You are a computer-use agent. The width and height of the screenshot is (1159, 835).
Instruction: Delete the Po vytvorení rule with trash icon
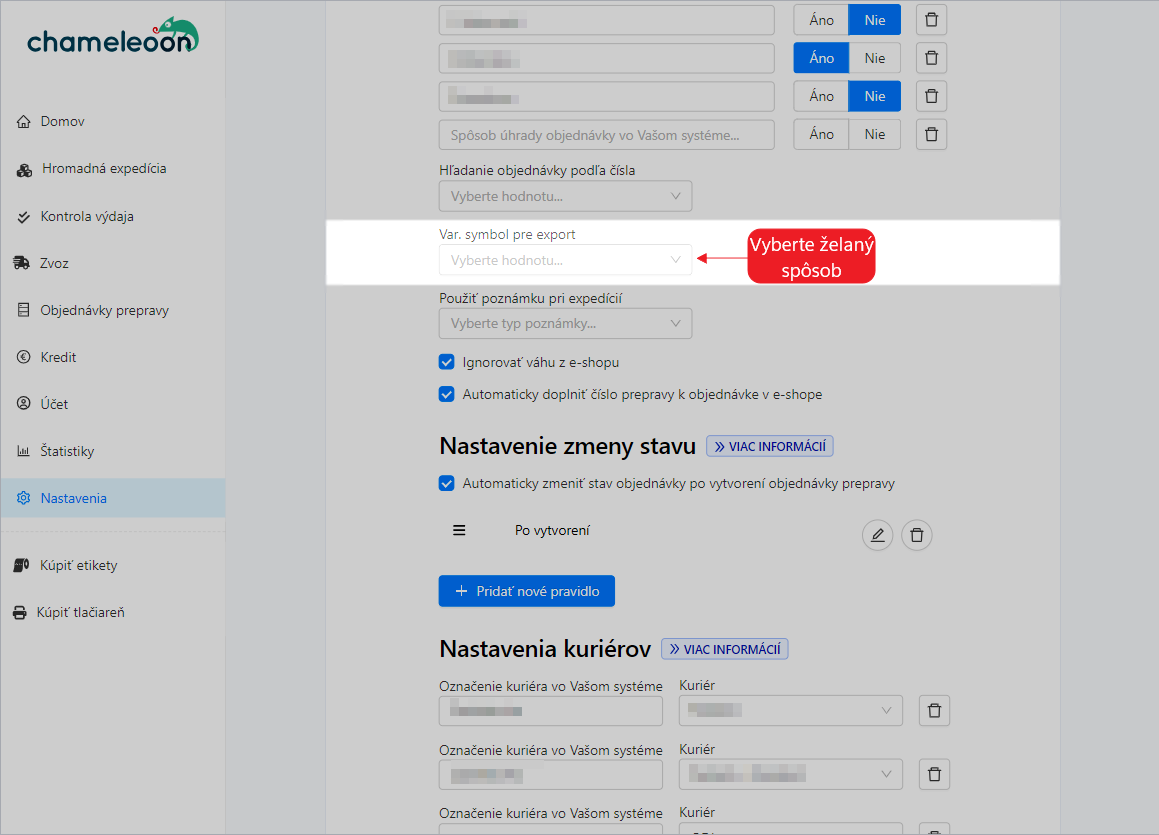coord(916,535)
